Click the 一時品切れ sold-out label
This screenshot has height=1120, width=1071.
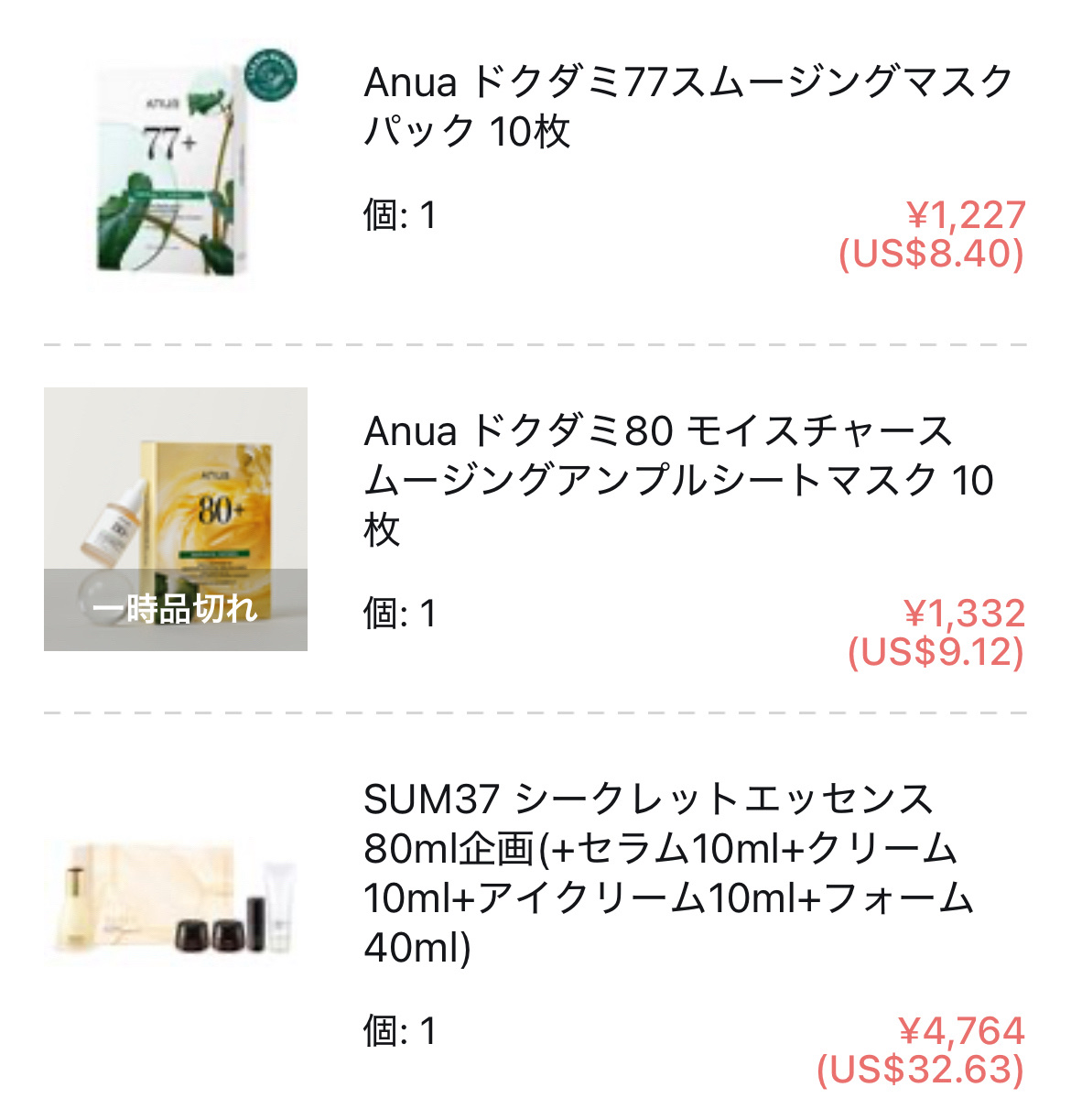[176, 609]
